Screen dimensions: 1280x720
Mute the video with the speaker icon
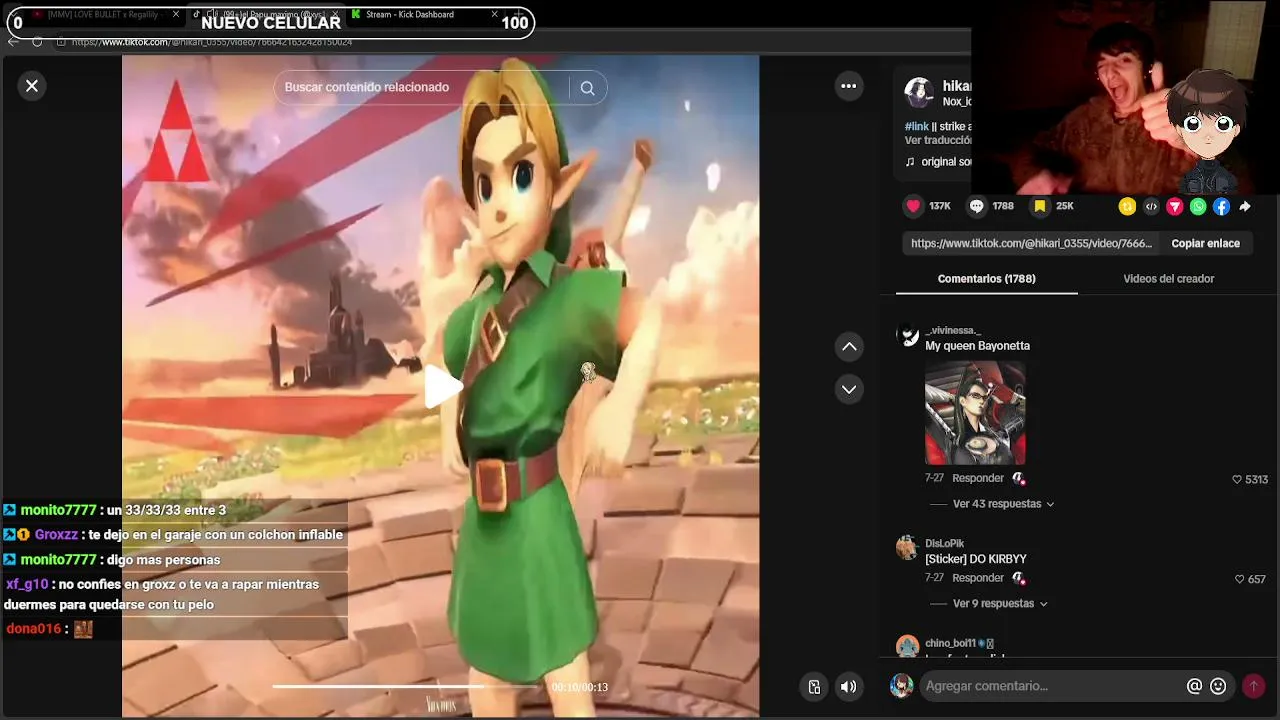click(848, 687)
